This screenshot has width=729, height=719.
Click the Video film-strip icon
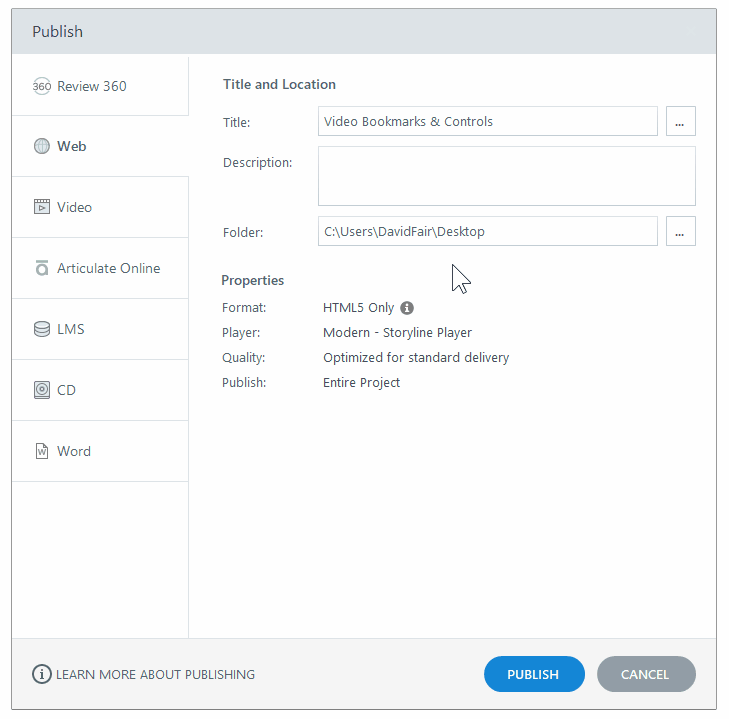click(41, 206)
